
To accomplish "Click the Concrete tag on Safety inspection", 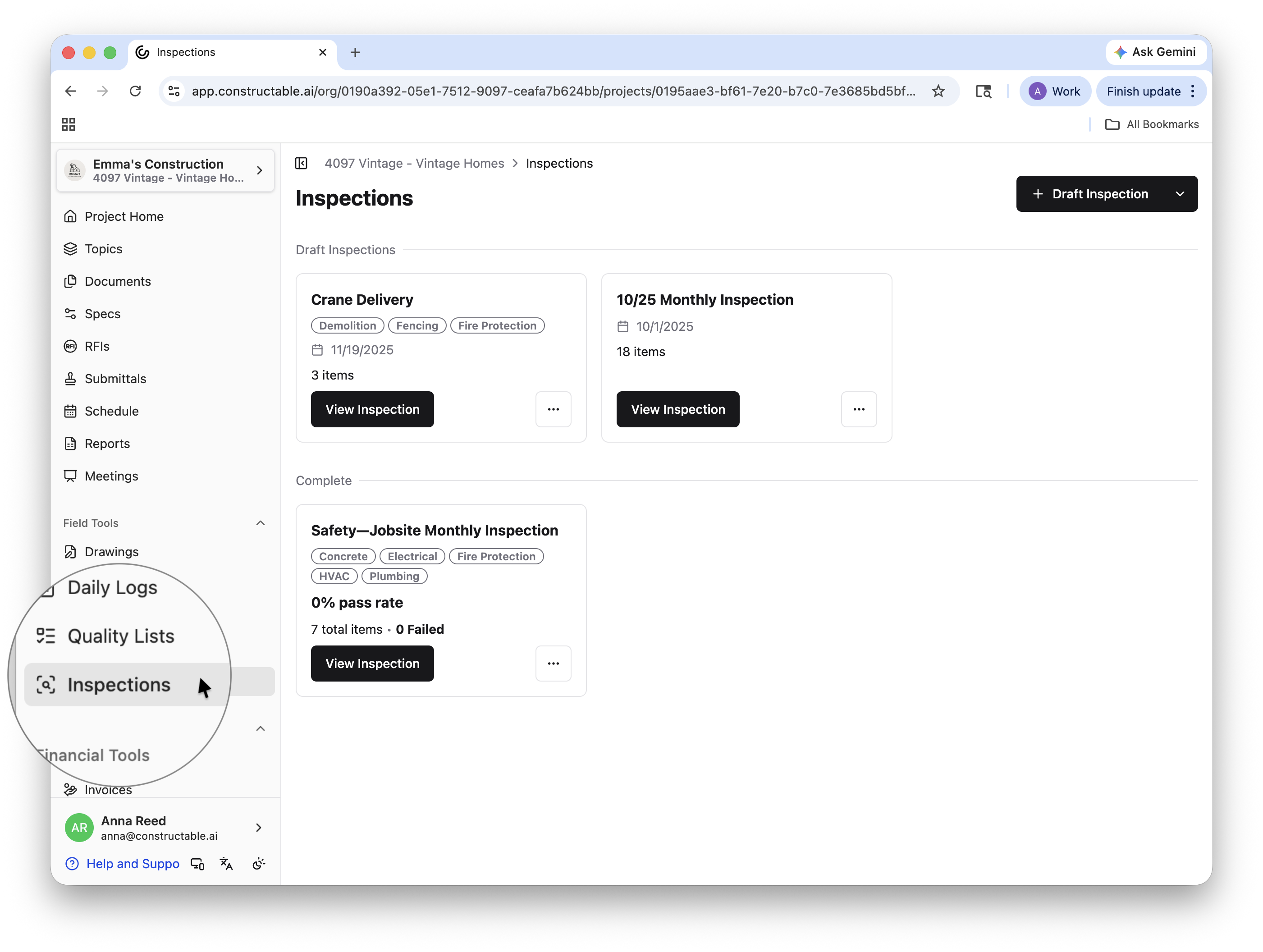I will 343,556.
